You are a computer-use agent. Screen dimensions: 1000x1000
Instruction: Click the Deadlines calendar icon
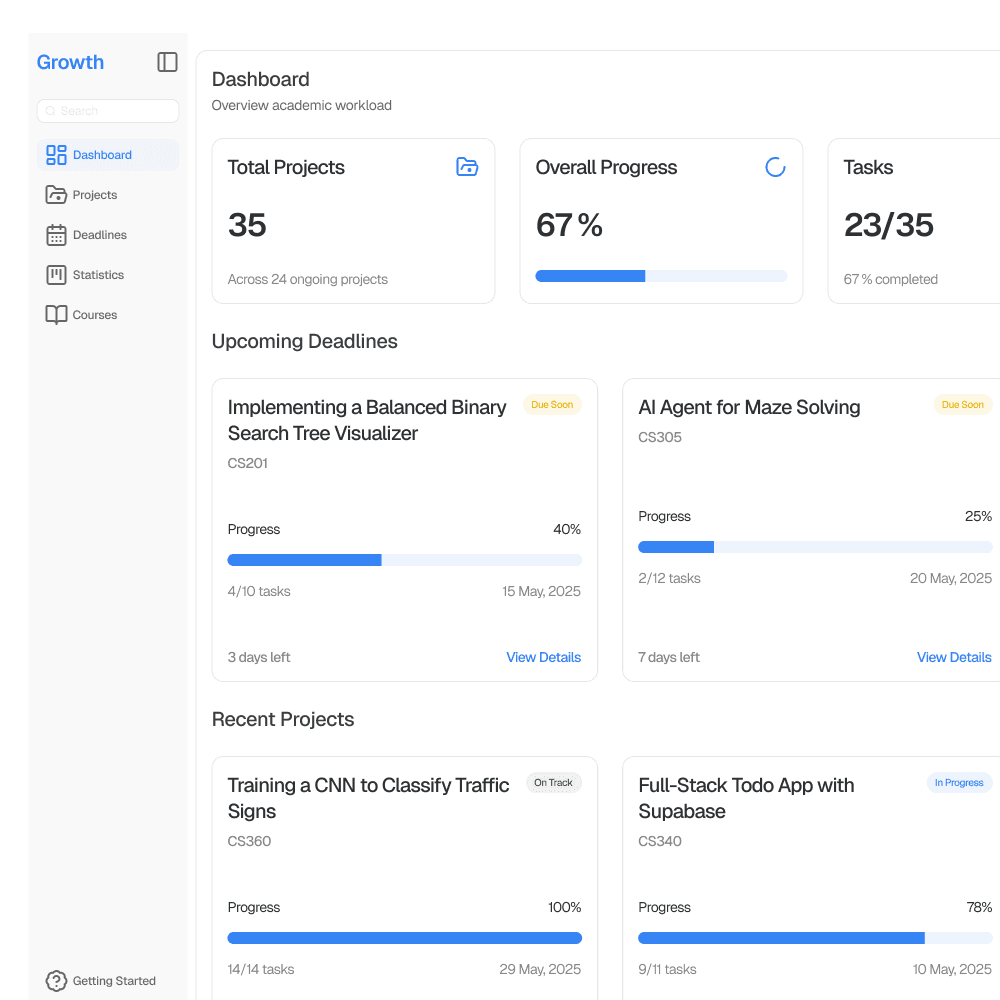pyautogui.click(x=55, y=235)
